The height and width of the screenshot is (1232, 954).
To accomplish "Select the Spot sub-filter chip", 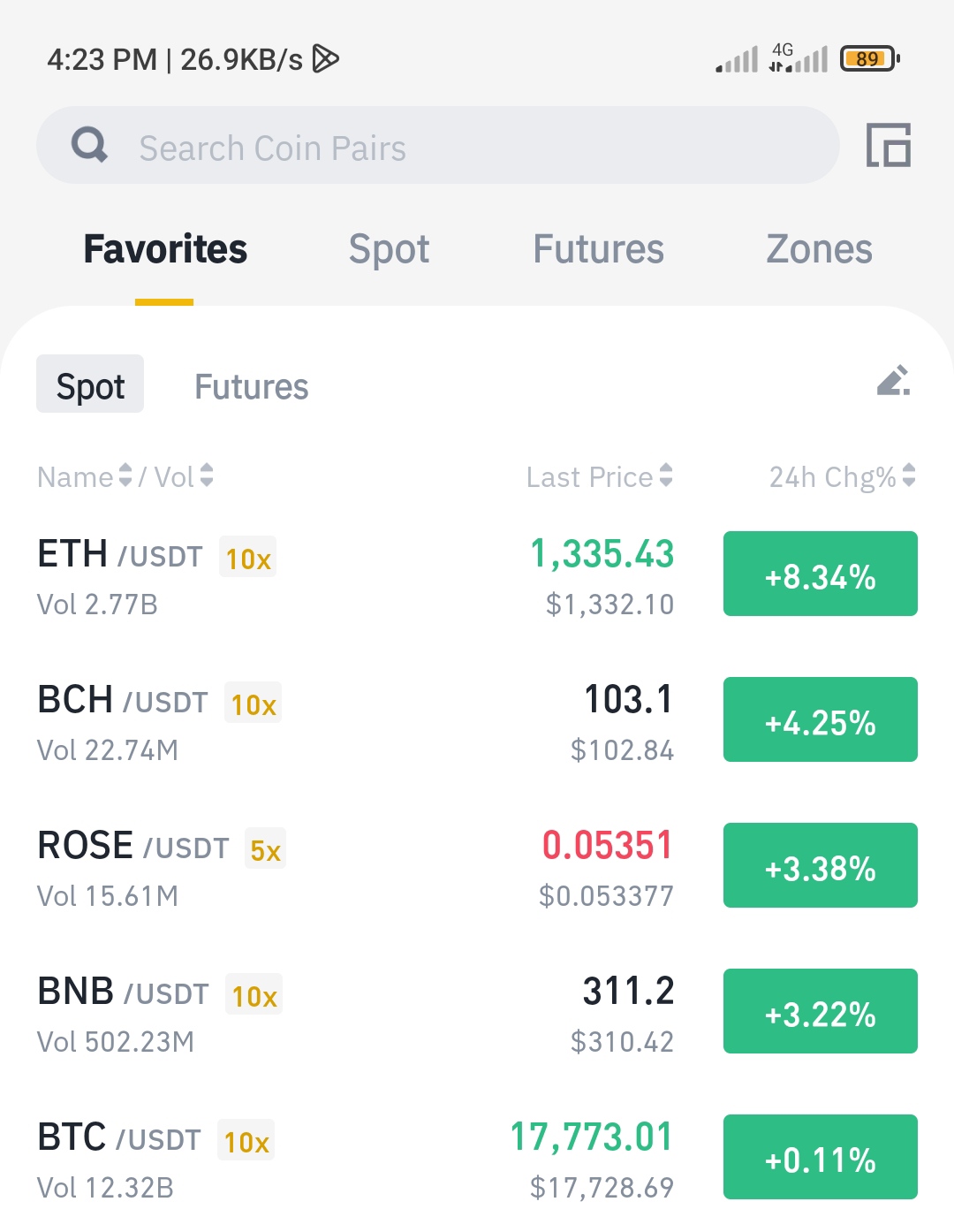I will (90, 384).
